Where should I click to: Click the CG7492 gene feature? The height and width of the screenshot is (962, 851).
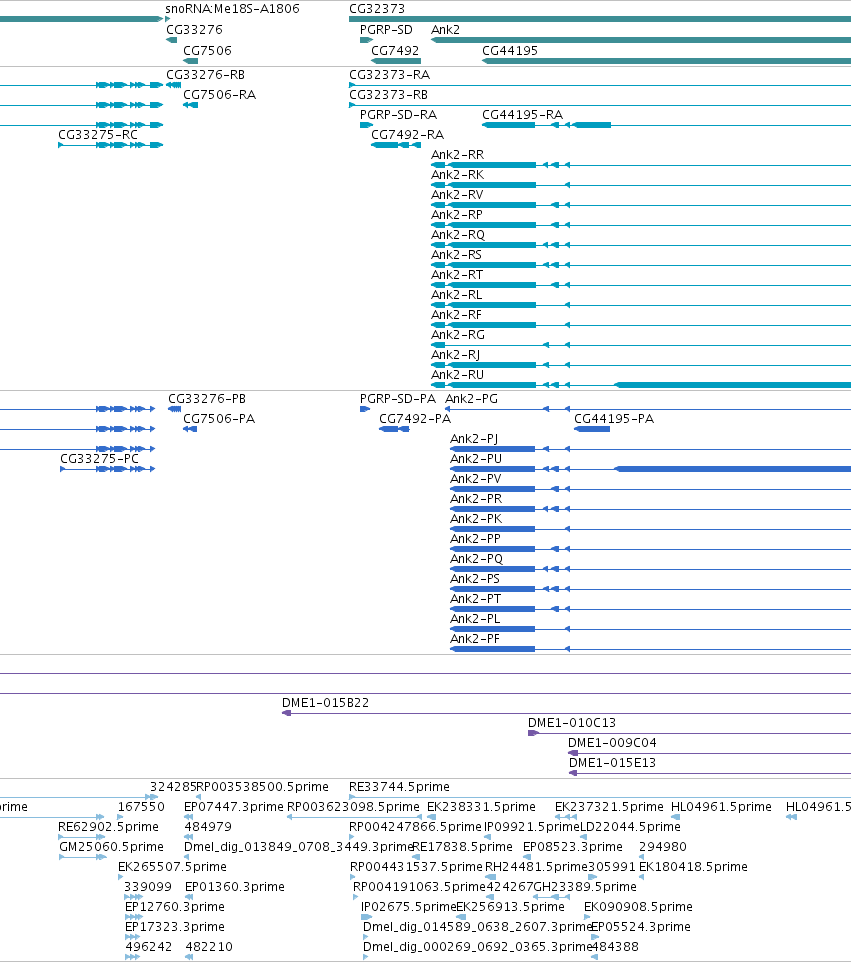click(x=396, y=61)
